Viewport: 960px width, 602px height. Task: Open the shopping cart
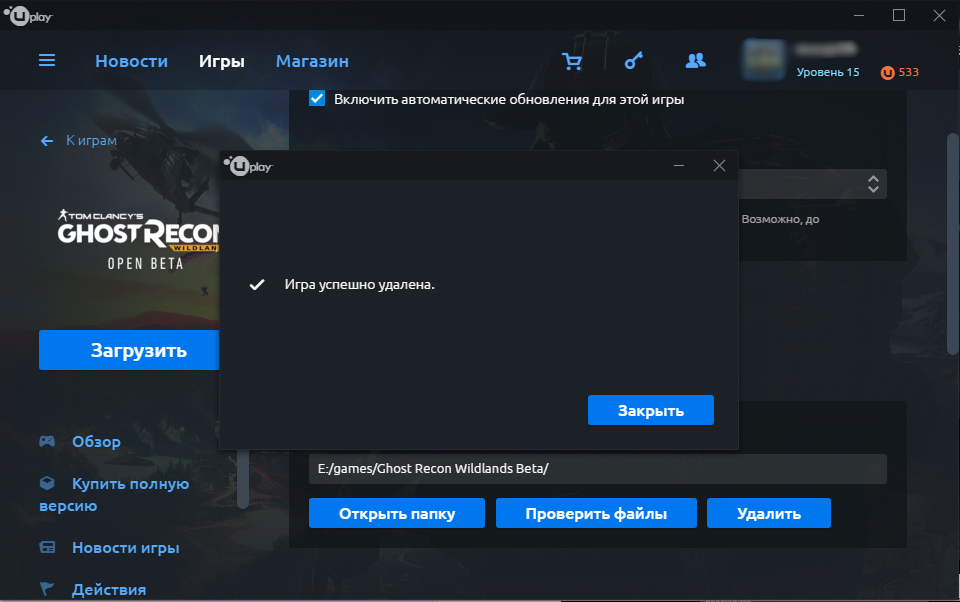coord(572,61)
